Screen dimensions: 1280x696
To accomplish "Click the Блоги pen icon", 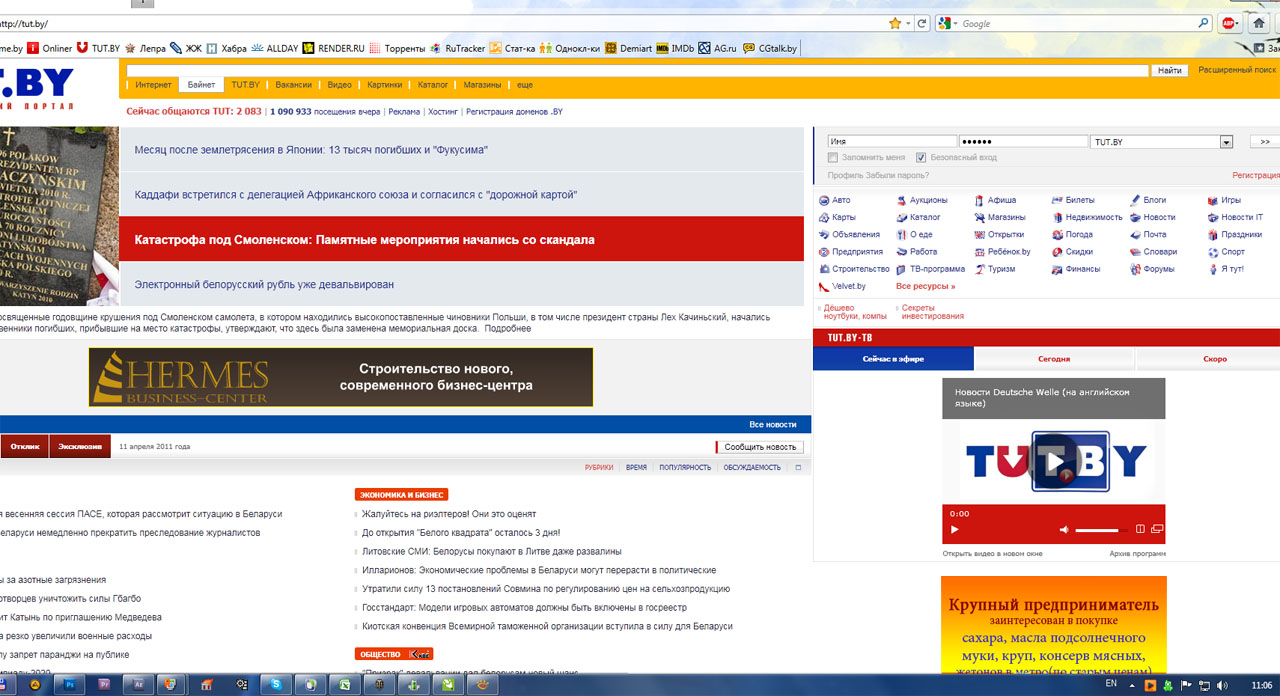I will (x=1135, y=201).
